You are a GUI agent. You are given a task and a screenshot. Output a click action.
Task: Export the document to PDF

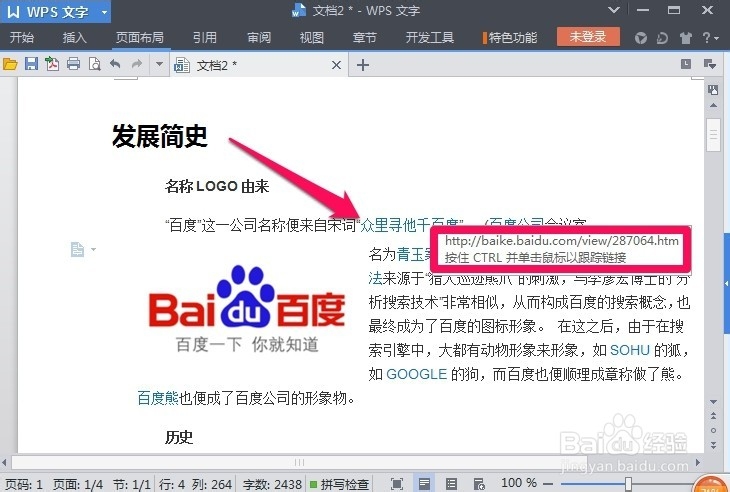(x=52, y=64)
